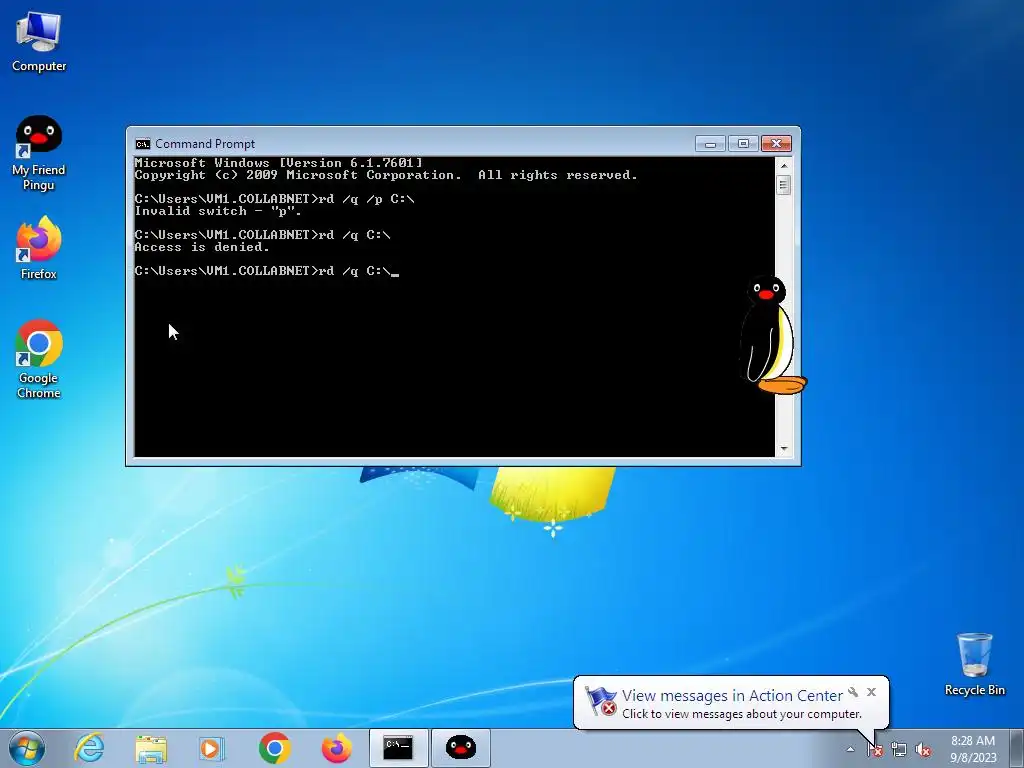Switch to the Pingu app taskbar button

coord(460,748)
